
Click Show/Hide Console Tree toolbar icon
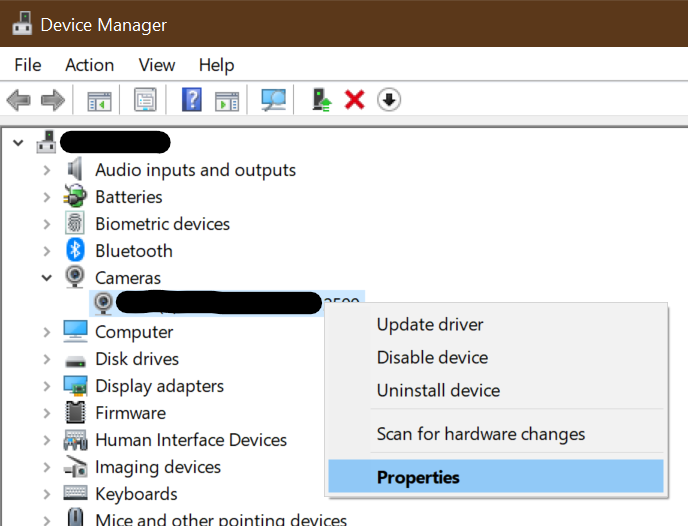(x=99, y=100)
